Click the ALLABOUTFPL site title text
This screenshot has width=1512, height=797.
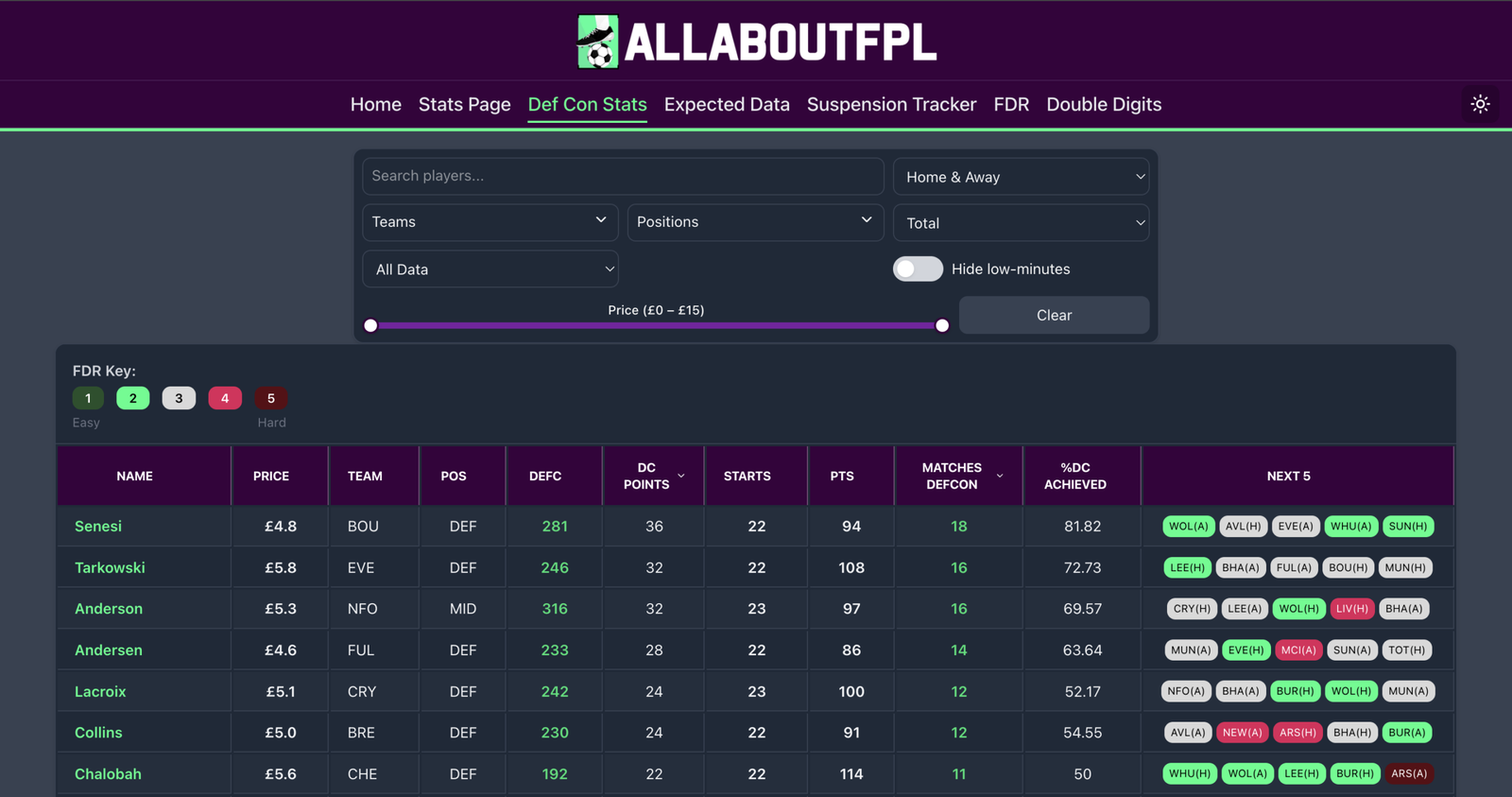(781, 42)
